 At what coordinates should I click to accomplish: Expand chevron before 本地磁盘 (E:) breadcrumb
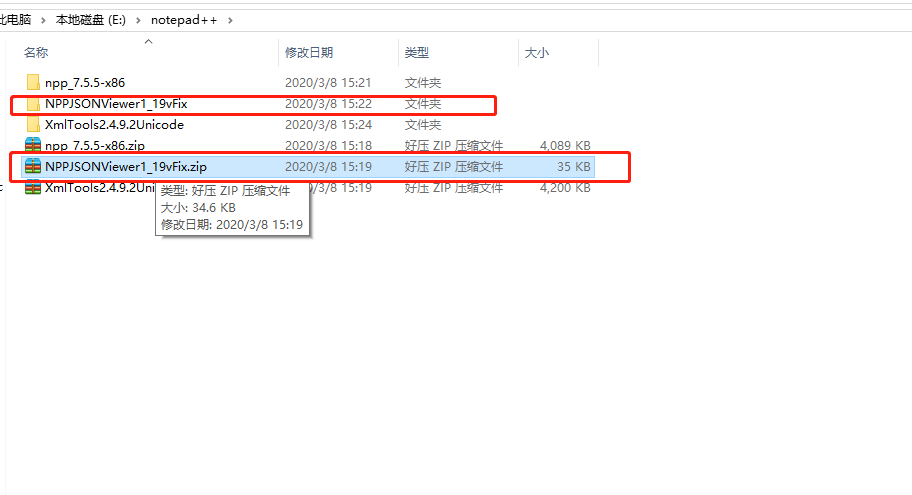pos(43,20)
